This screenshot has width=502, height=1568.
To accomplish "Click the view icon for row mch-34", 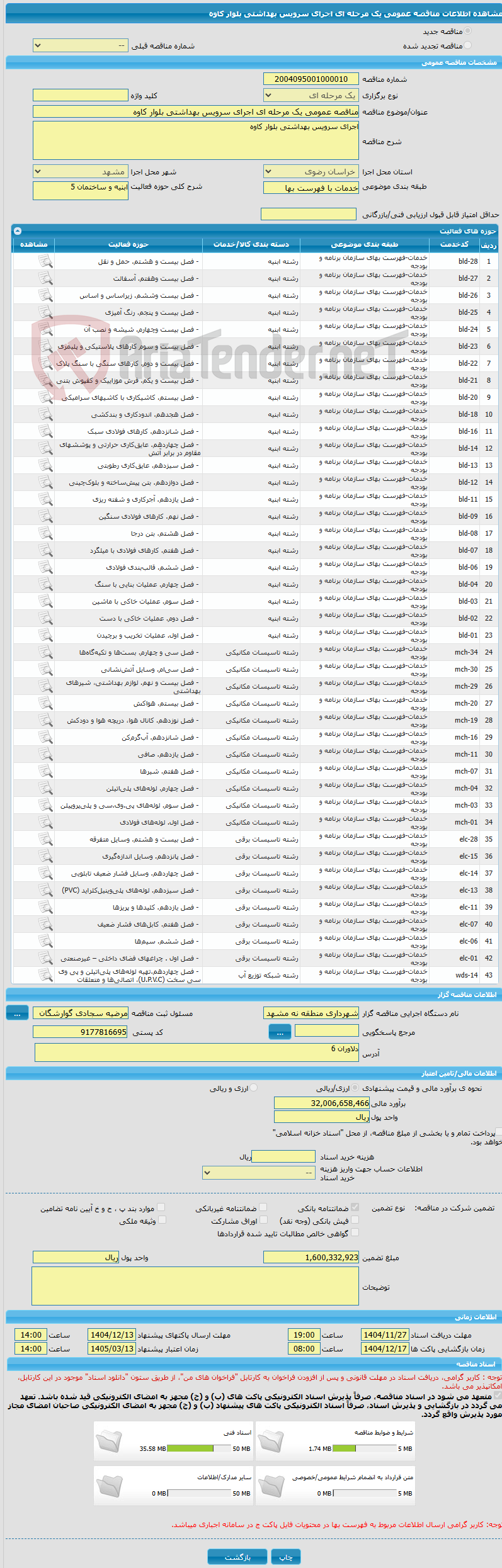I will [x=45, y=652].
